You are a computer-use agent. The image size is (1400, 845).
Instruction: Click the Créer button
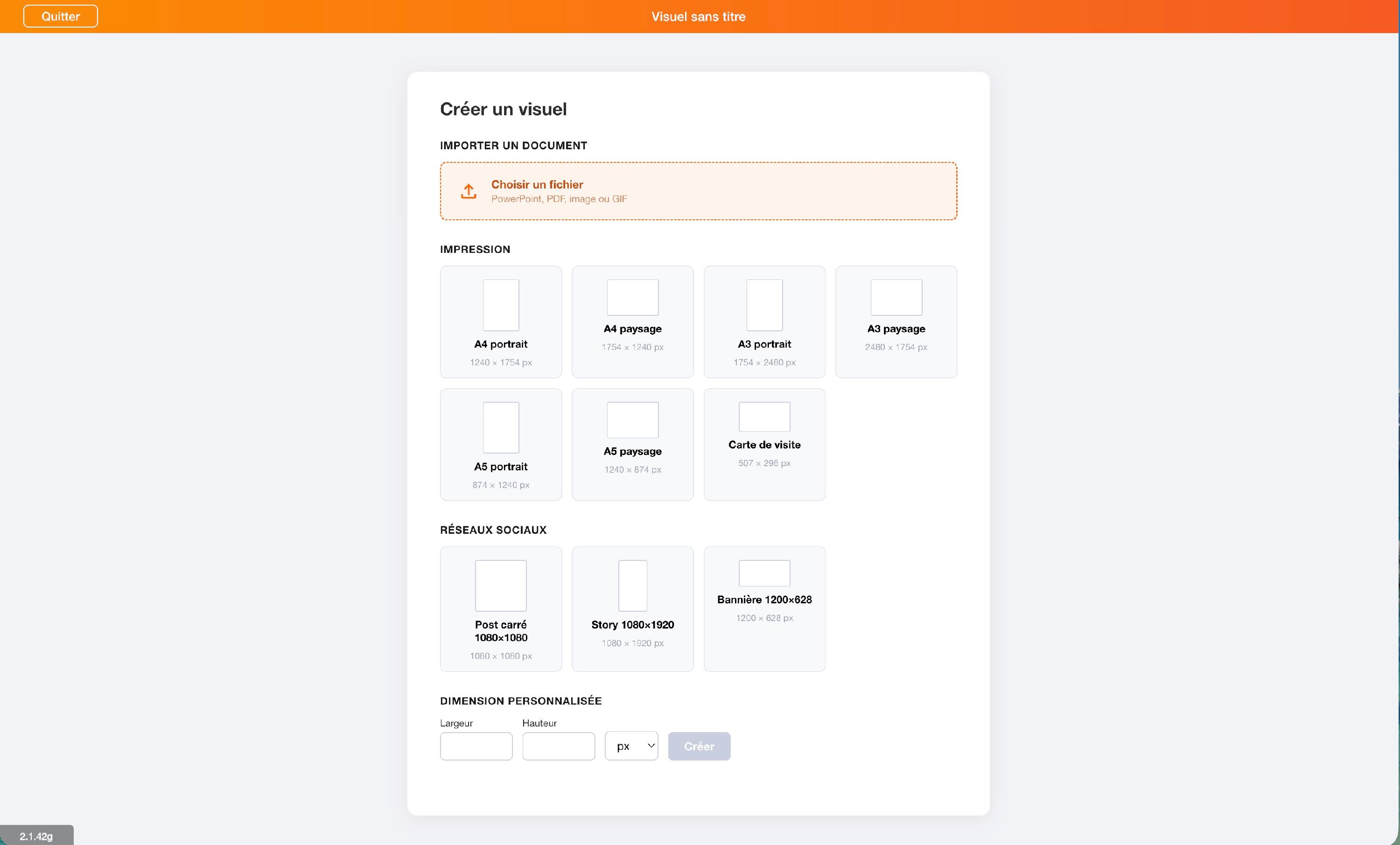[699, 746]
